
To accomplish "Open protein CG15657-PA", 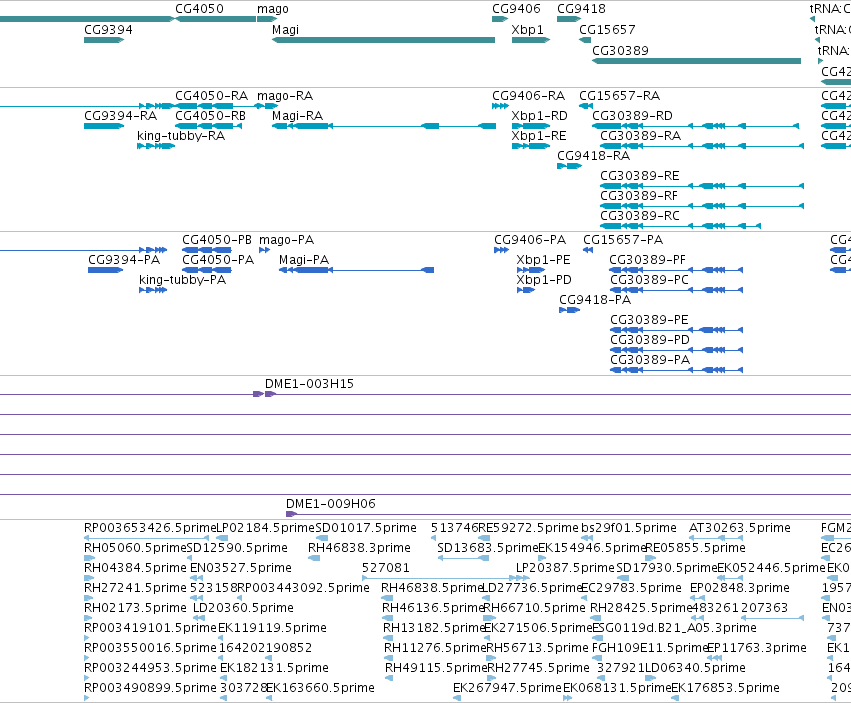I will pos(623,239).
